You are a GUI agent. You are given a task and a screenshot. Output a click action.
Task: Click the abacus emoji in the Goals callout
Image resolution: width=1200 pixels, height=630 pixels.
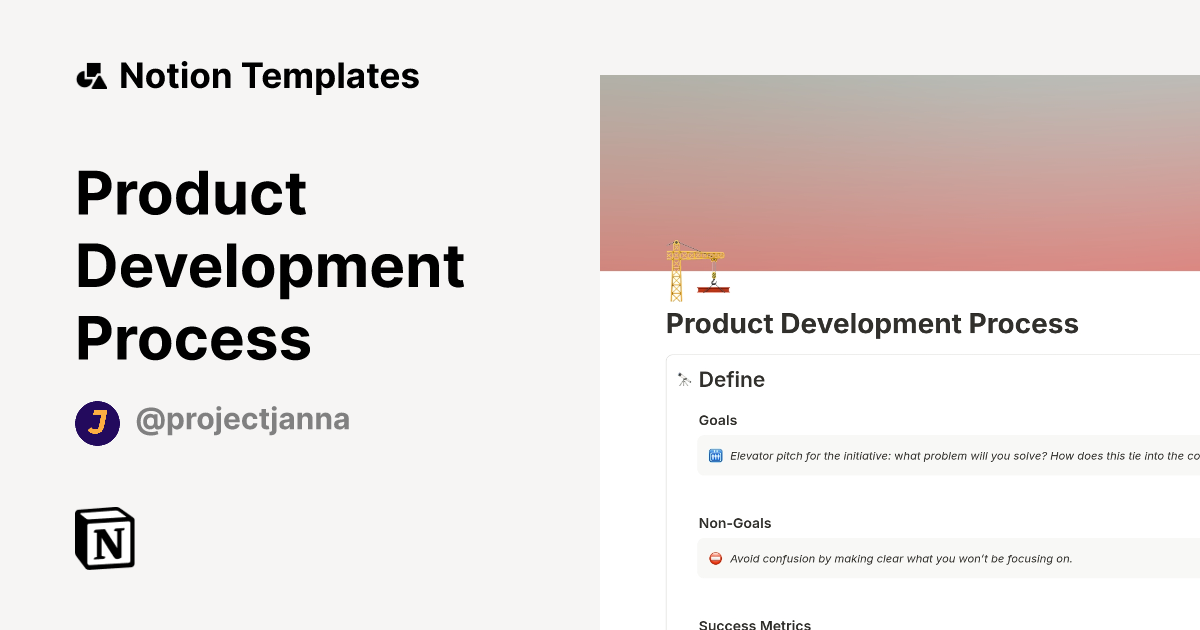click(x=714, y=455)
